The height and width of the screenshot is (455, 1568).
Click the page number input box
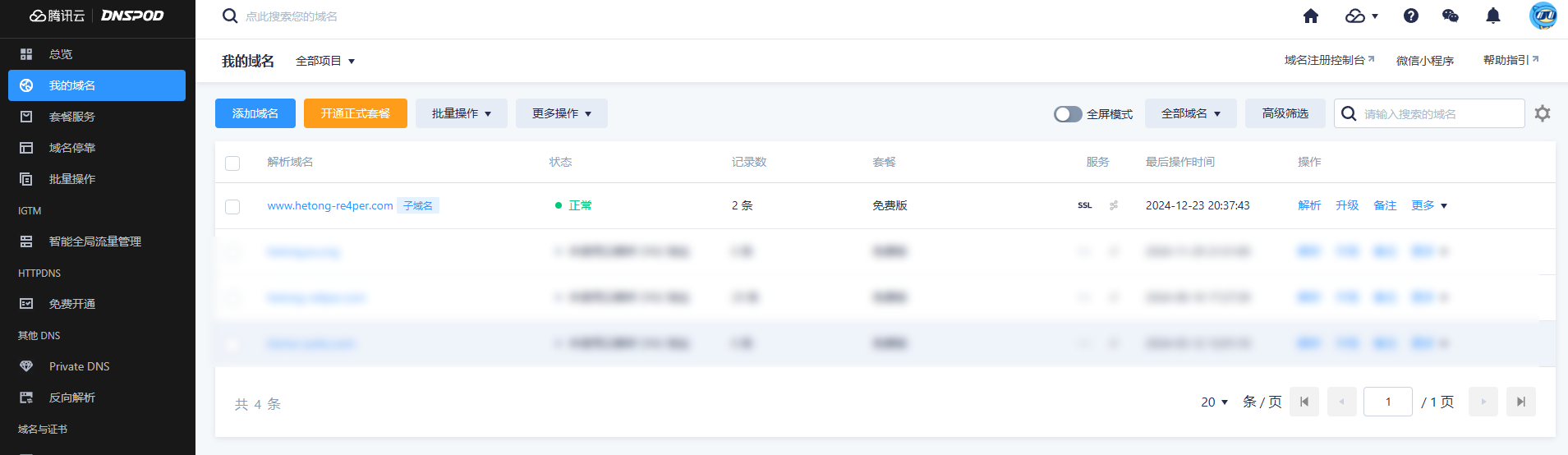(x=1388, y=402)
